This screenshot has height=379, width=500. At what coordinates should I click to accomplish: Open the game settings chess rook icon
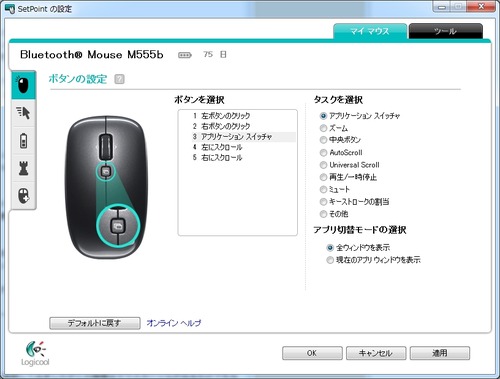coord(23,168)
